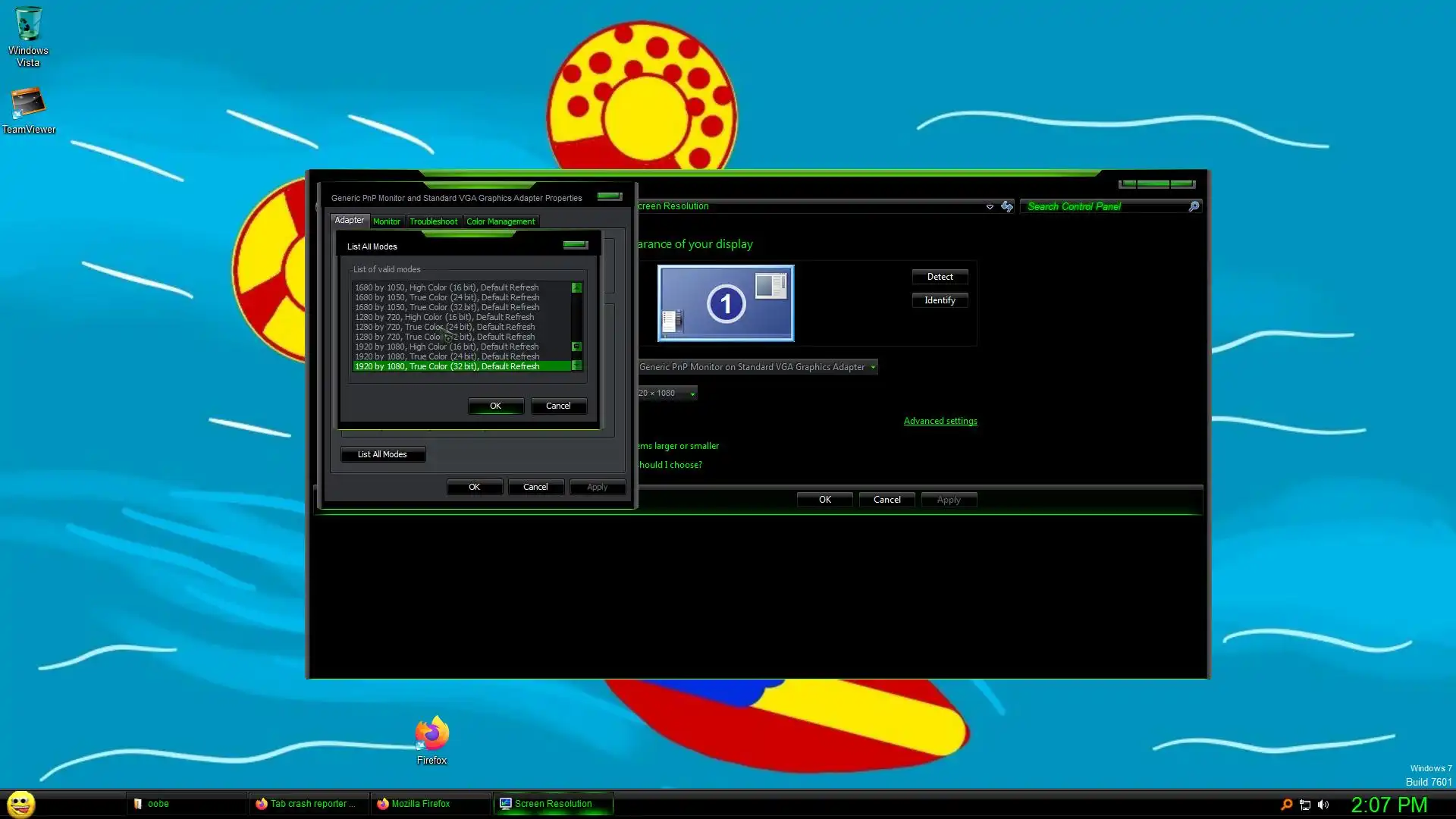This screenshot has width=1456, height=819.
Task: Click the smiley face Start button
Action: (20, 804)
